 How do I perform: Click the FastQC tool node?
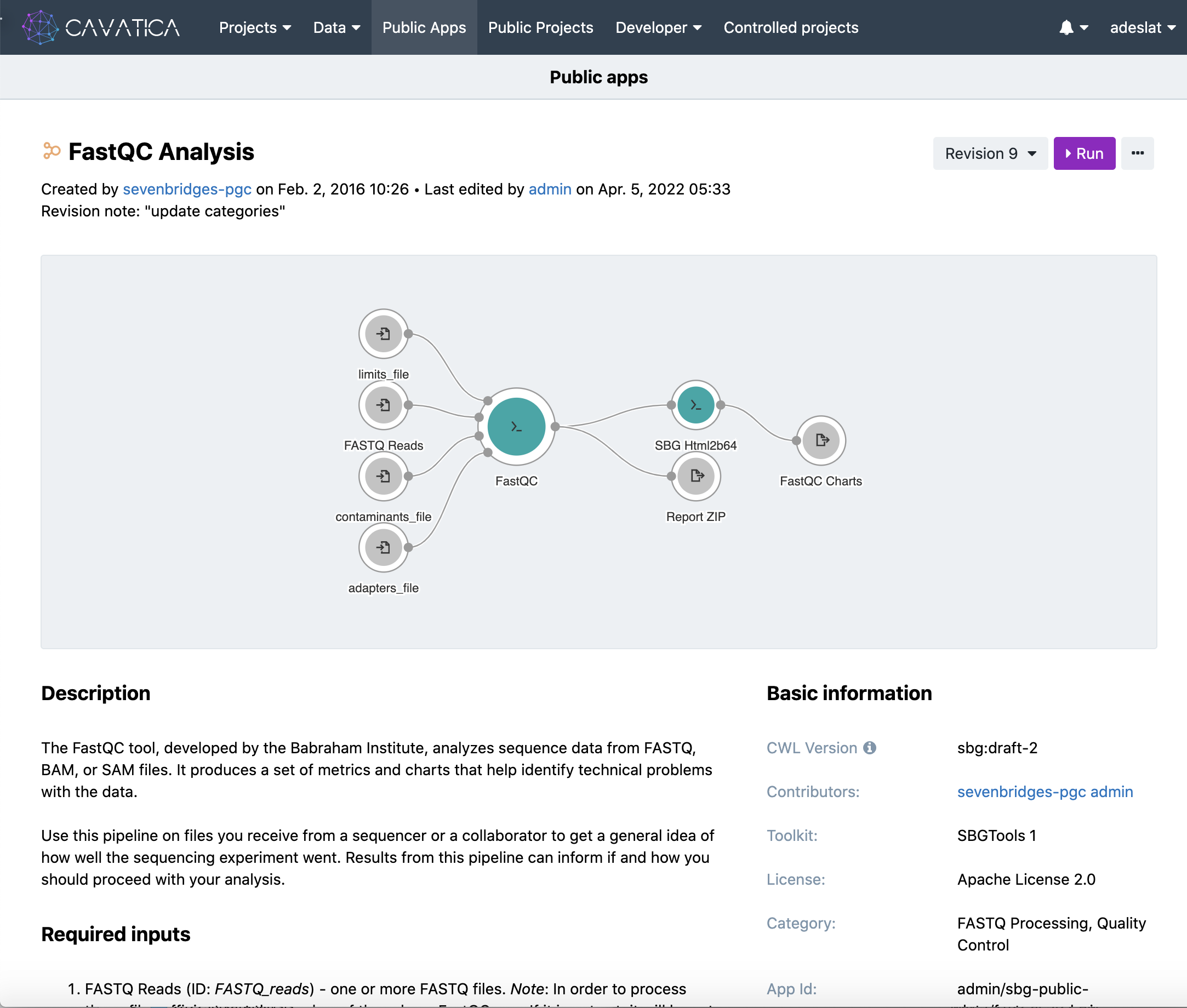pos(516,426)
